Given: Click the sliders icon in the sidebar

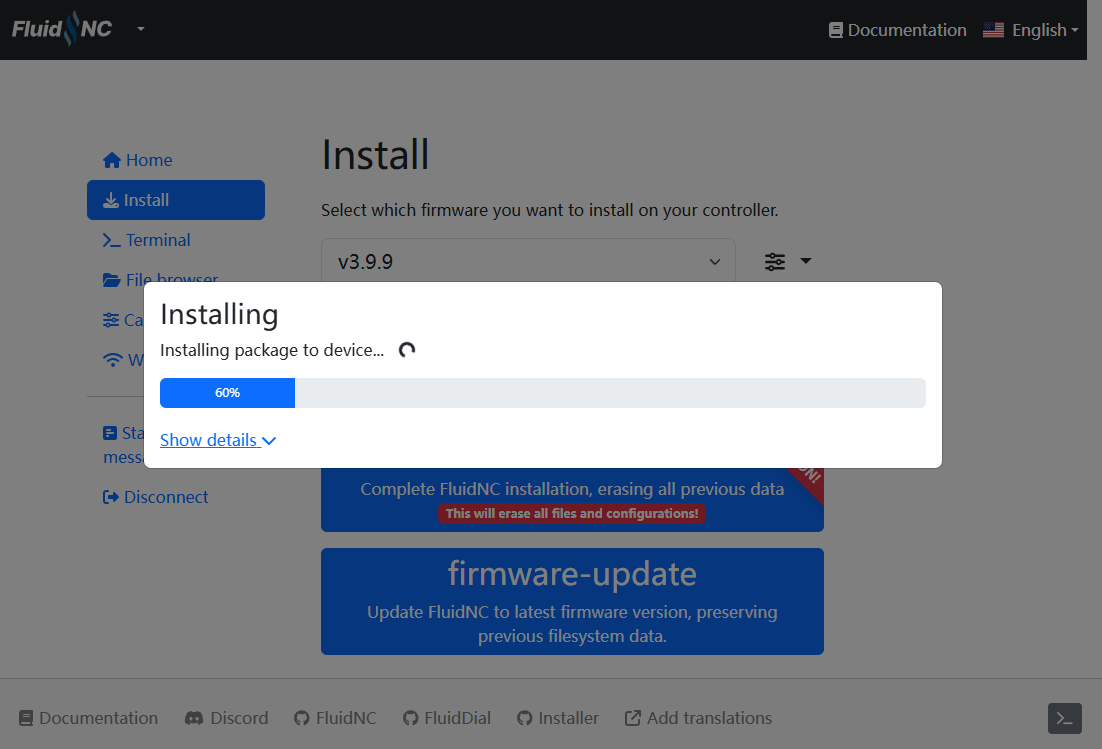Looking at the screenshot, I should (111, 320).
